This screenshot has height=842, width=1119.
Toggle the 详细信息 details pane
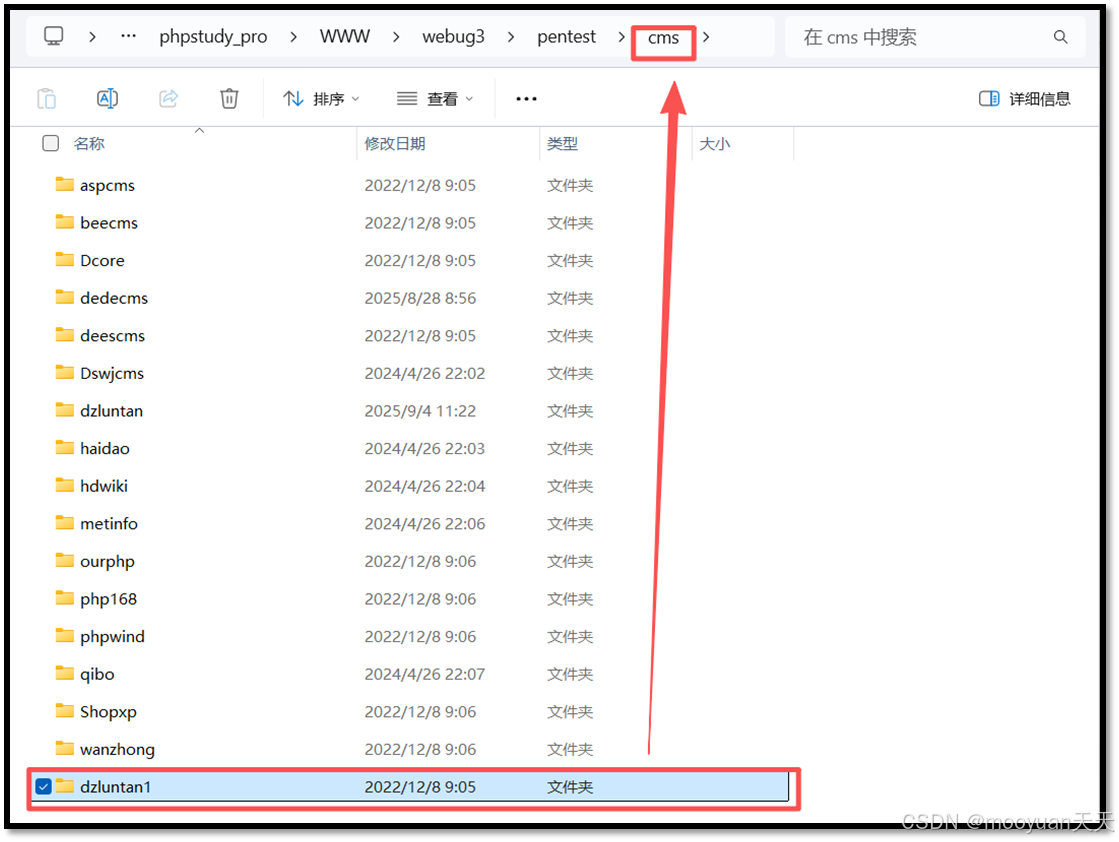(x=1025, y=98)
